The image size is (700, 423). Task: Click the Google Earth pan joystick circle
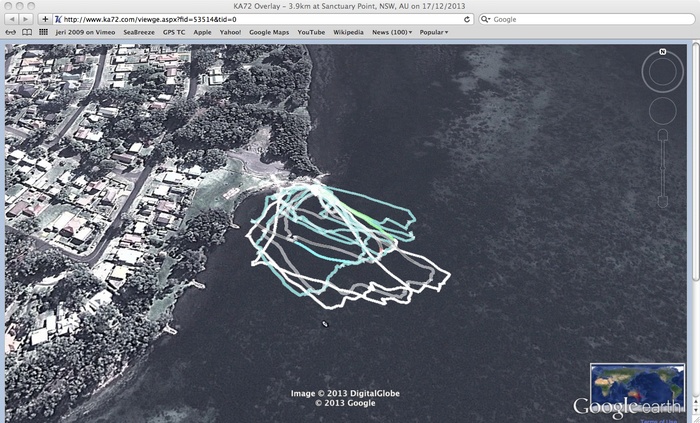pyautogui.click(x=662, y=111)
